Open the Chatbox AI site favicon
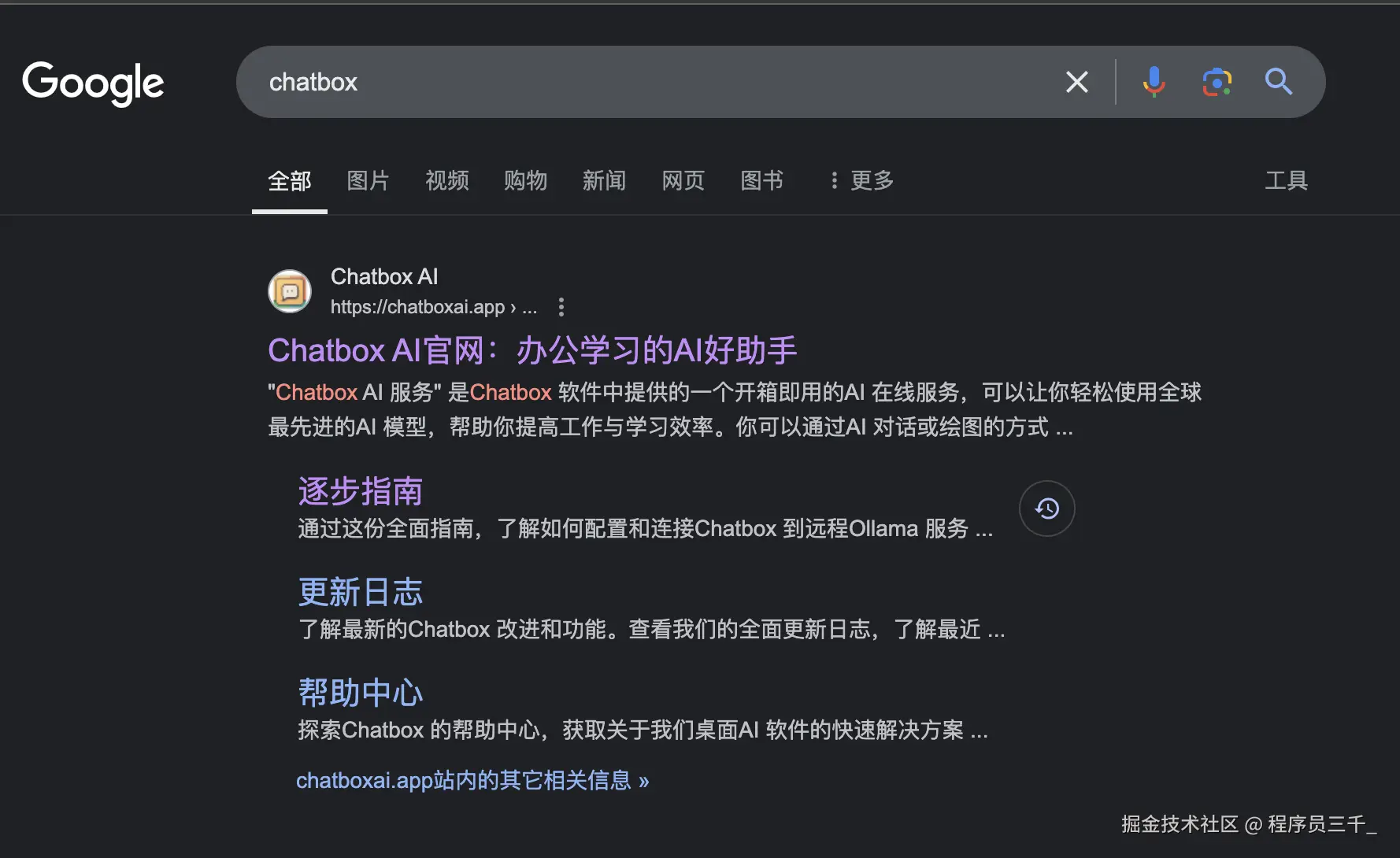This screenshot has height=858, width=1400. [x=290, y=291]
